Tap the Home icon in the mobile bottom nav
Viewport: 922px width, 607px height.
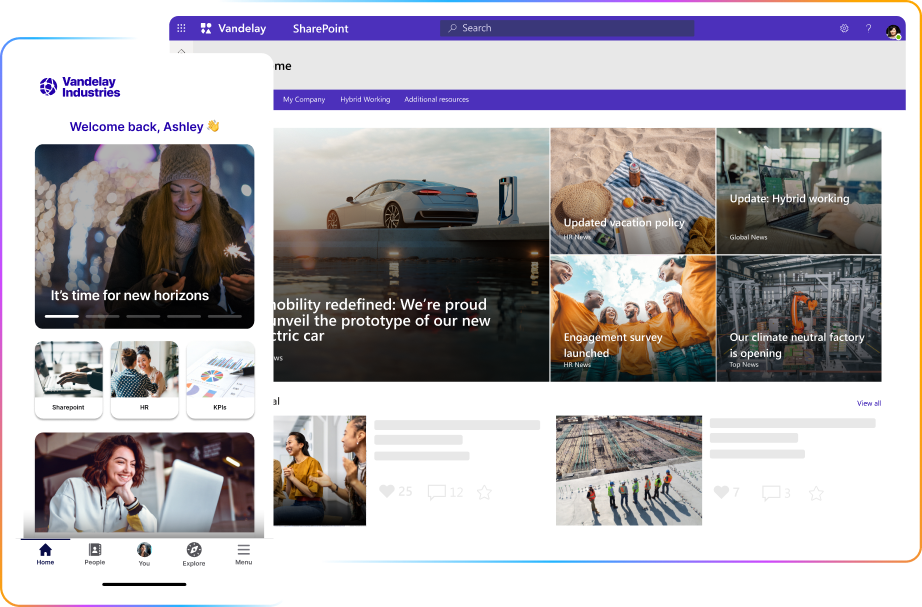pos(45,550)
